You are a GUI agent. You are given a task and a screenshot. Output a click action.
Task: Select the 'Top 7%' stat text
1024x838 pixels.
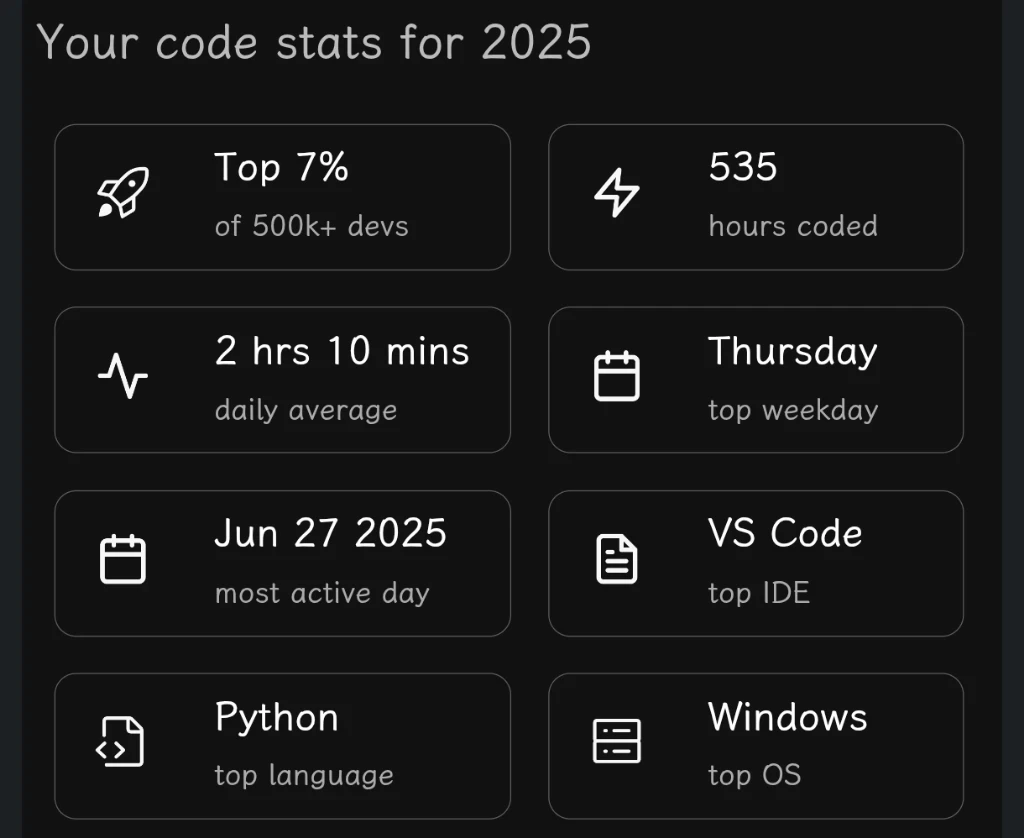(x=281, y=167)
